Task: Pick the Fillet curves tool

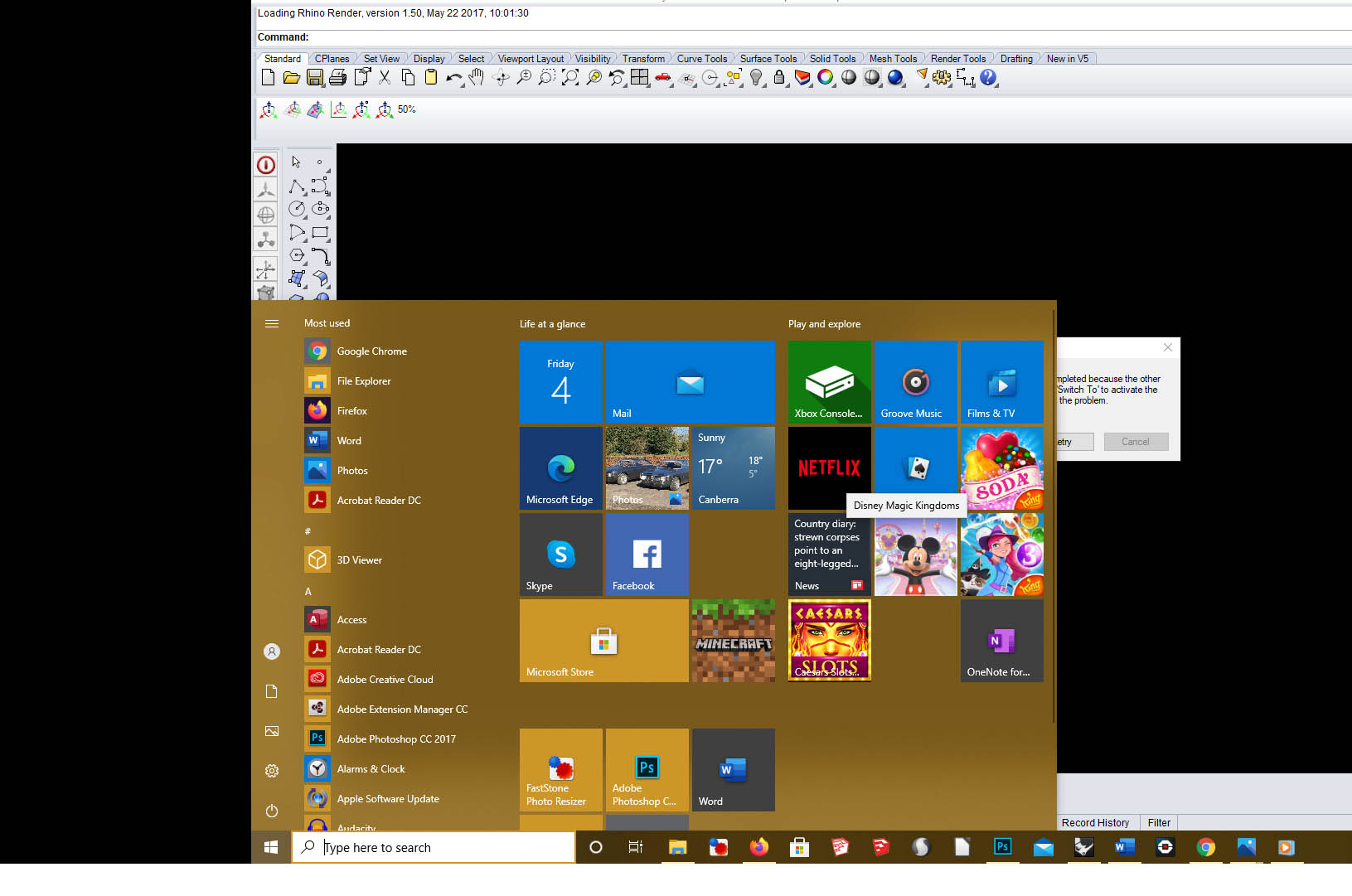Action: click(x=321, y=256)
